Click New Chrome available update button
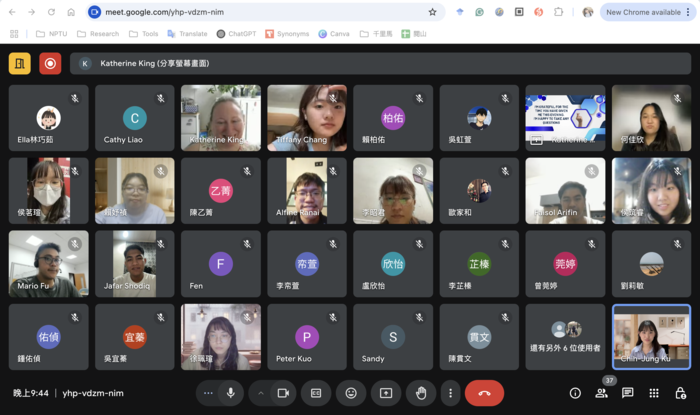The height and width of the screenshot is (415, 700). tap(648, 12)
